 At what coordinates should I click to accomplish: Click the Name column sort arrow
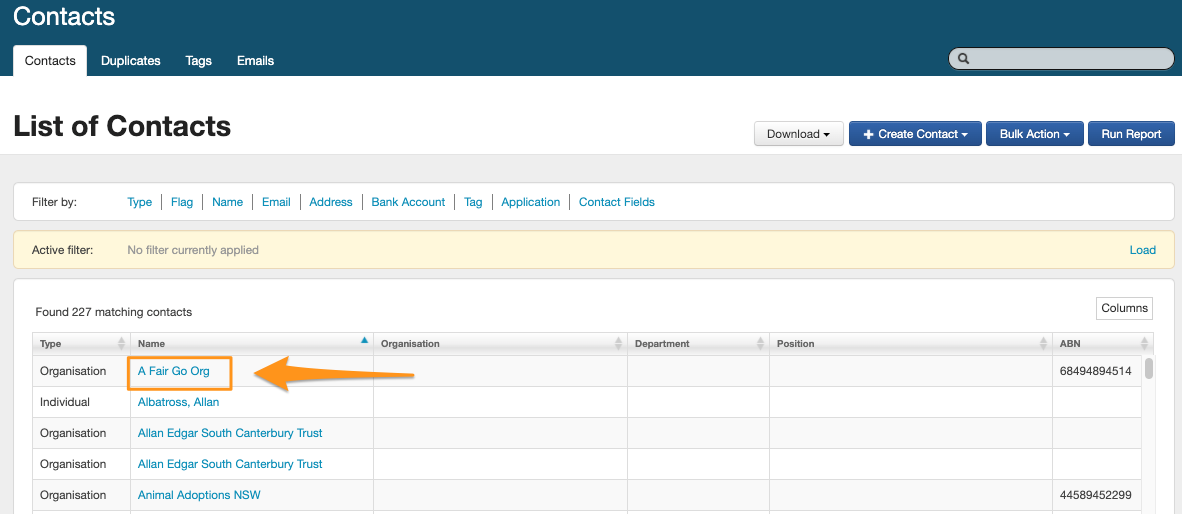364,342
